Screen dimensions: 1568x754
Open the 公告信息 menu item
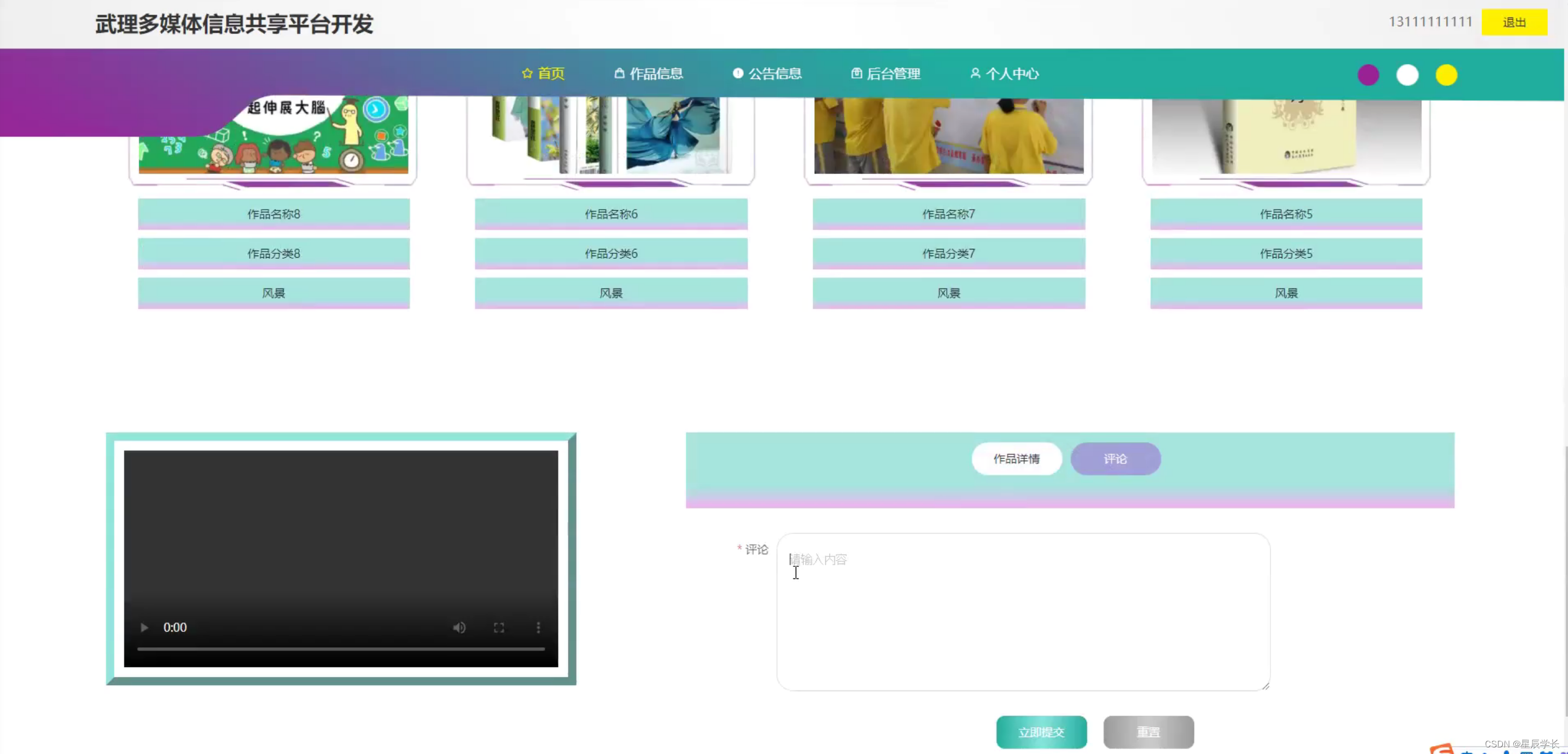pyautogui.click(x=767, y=74)
